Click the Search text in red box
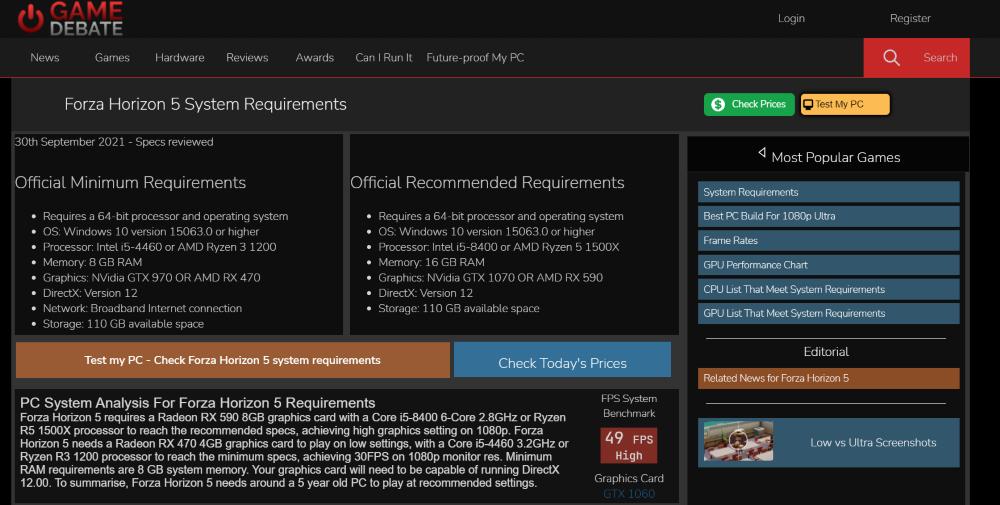This screenshot has height=505, width=1000. point(940,57)
